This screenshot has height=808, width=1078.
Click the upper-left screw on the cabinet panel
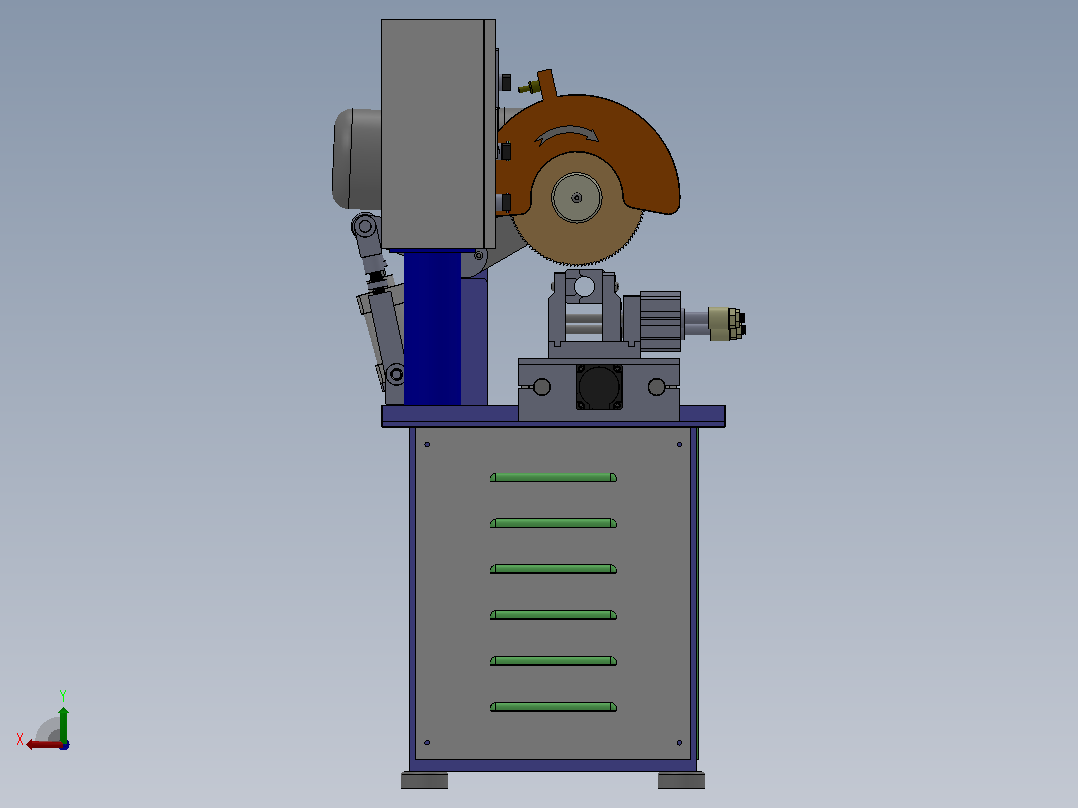pyautogui.click(x=427, y=445)
